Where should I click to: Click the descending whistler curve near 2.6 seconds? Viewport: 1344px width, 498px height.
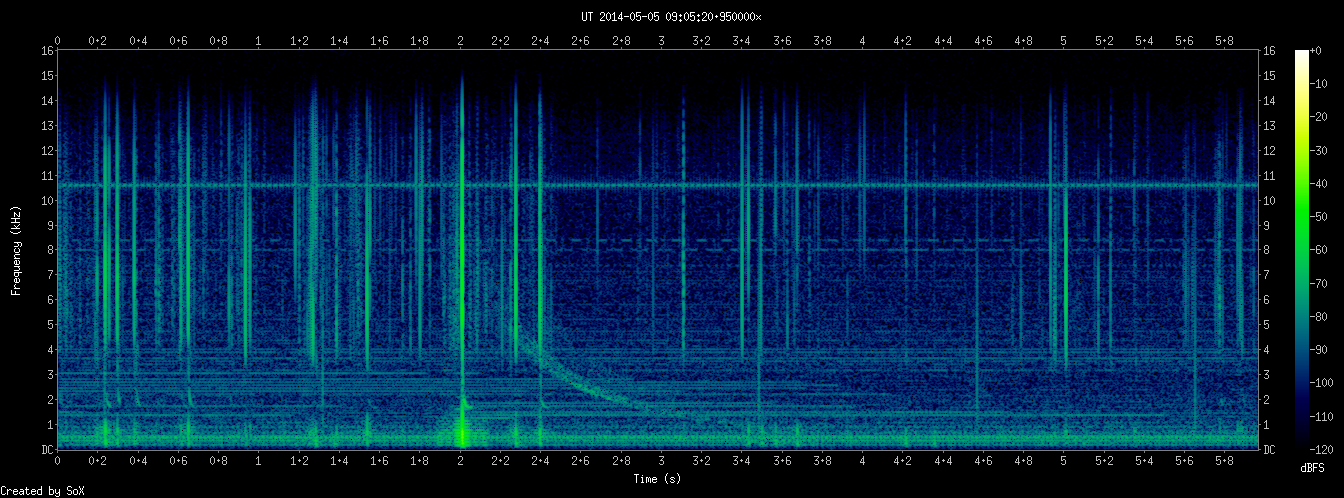(582, 383)
